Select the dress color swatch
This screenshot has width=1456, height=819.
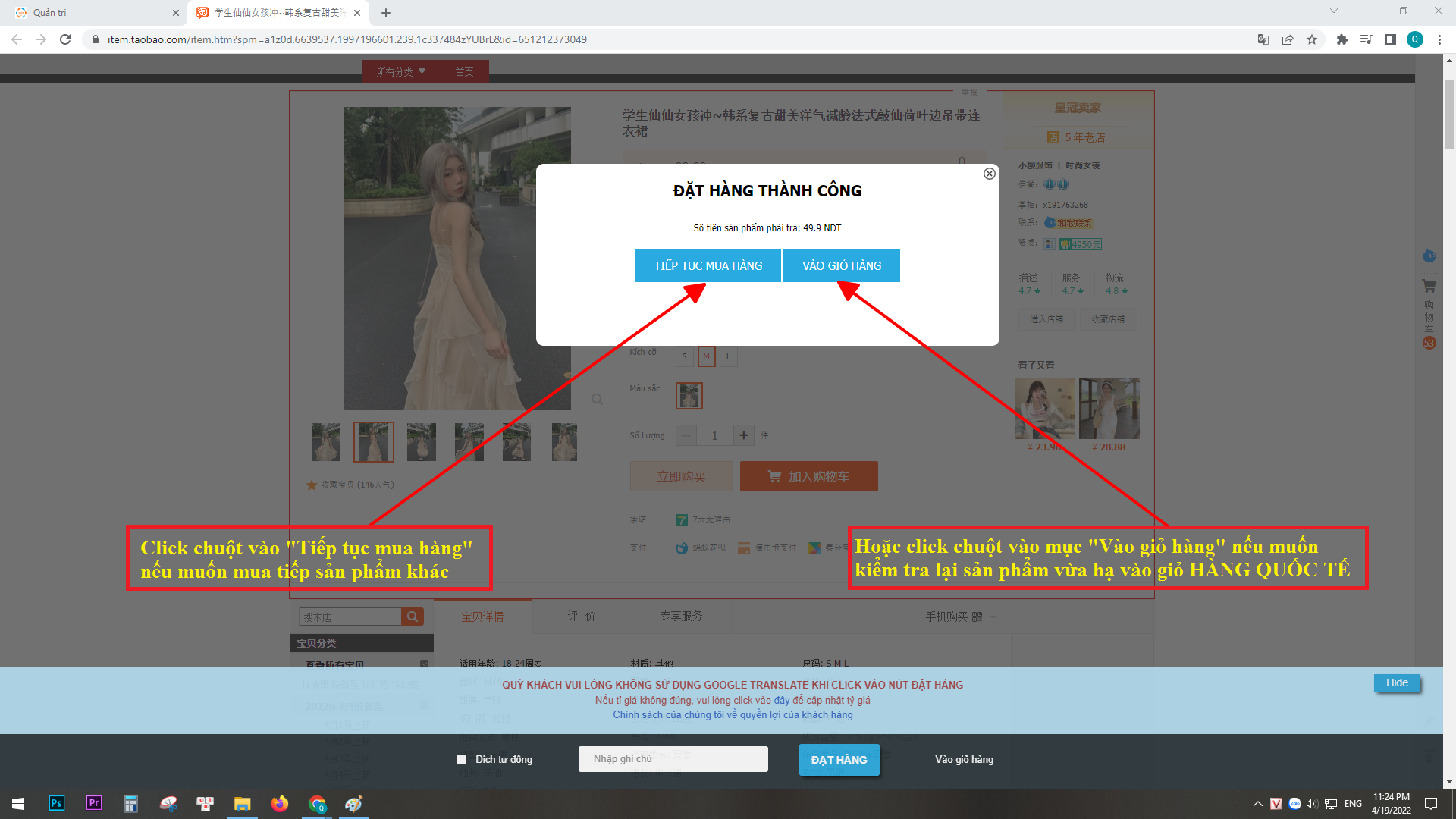[689, 396]
